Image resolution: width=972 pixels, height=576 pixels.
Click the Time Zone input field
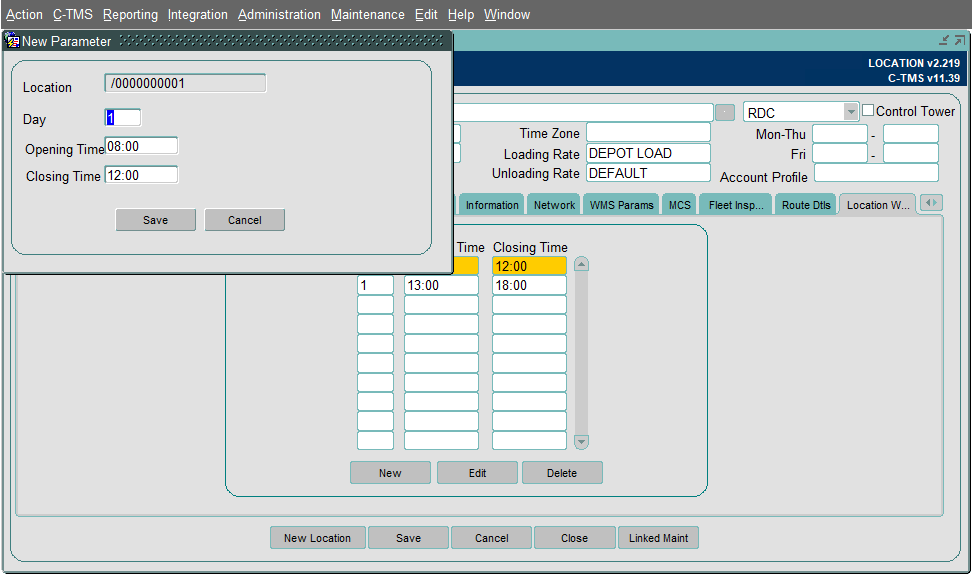coord(648,133)
